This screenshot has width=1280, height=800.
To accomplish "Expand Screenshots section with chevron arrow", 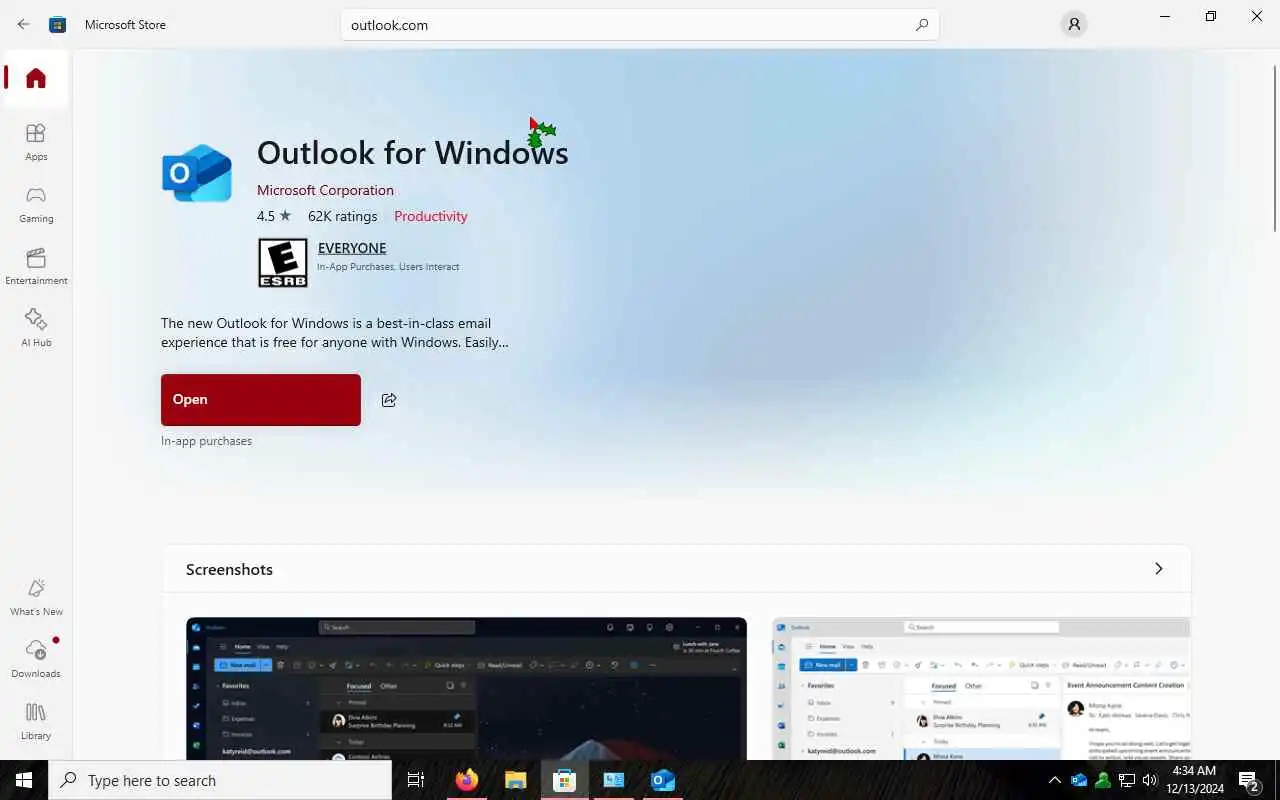I will [x=1159, y=569].
